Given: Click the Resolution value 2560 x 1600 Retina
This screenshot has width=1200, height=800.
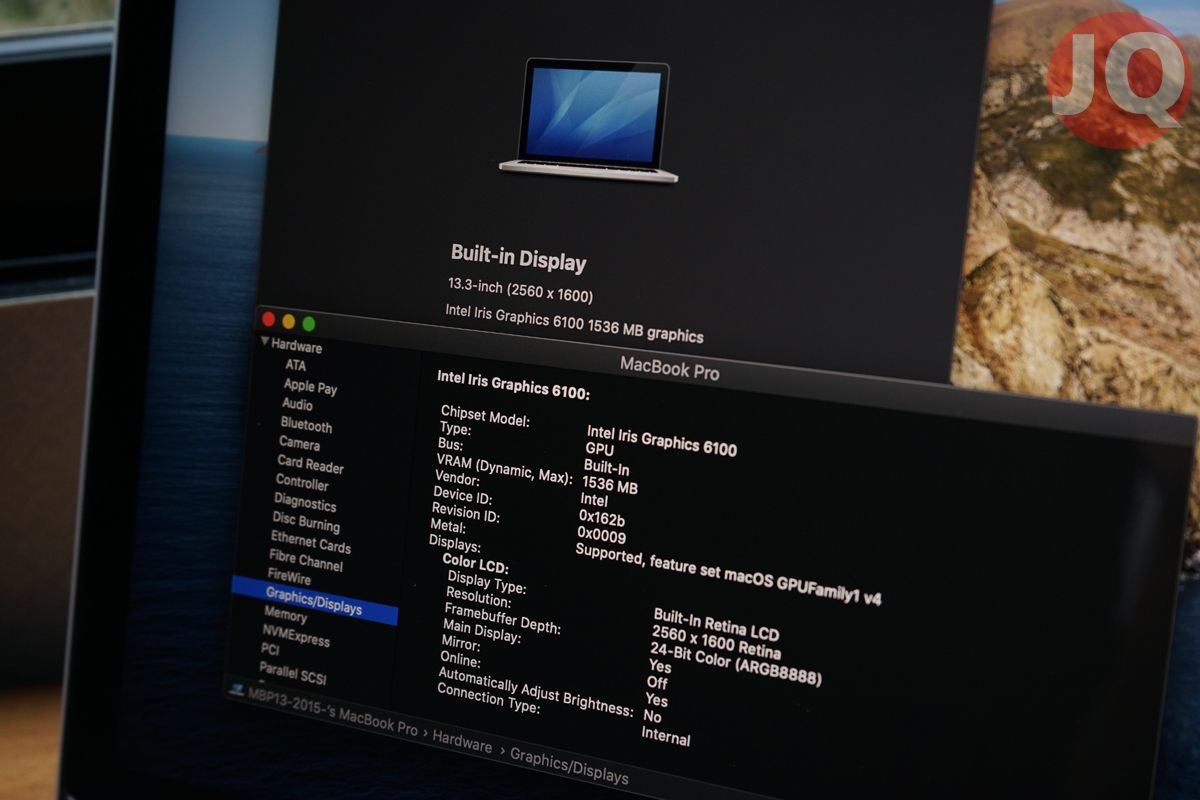Looking at the screenshot, I should (x=716, y=643).
